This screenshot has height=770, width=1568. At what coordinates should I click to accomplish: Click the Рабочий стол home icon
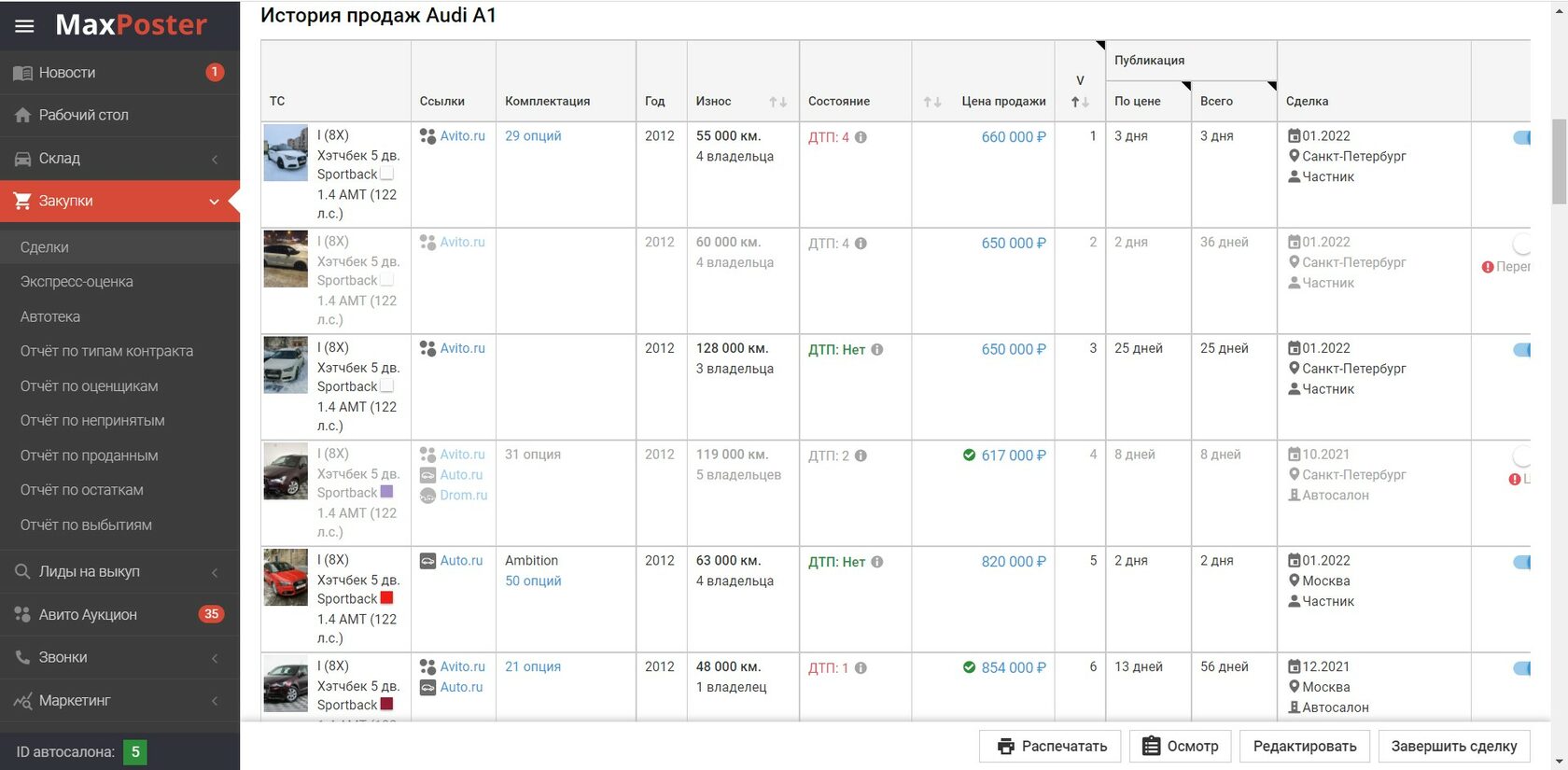(x=23, y=116)
